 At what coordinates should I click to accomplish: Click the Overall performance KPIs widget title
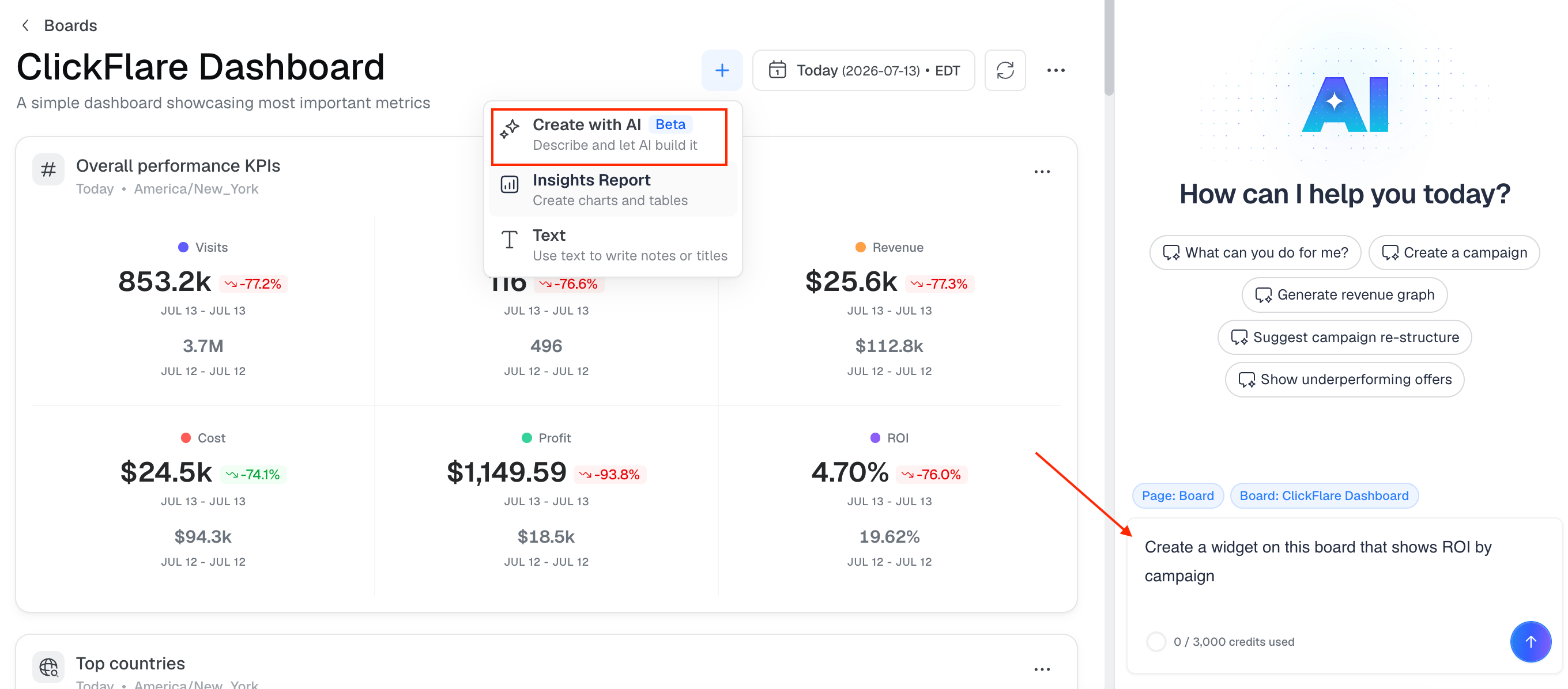[178, 166]
